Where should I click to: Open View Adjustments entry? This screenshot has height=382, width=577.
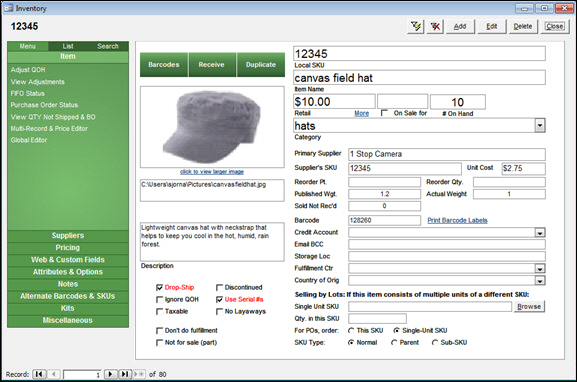pos(38,82)
